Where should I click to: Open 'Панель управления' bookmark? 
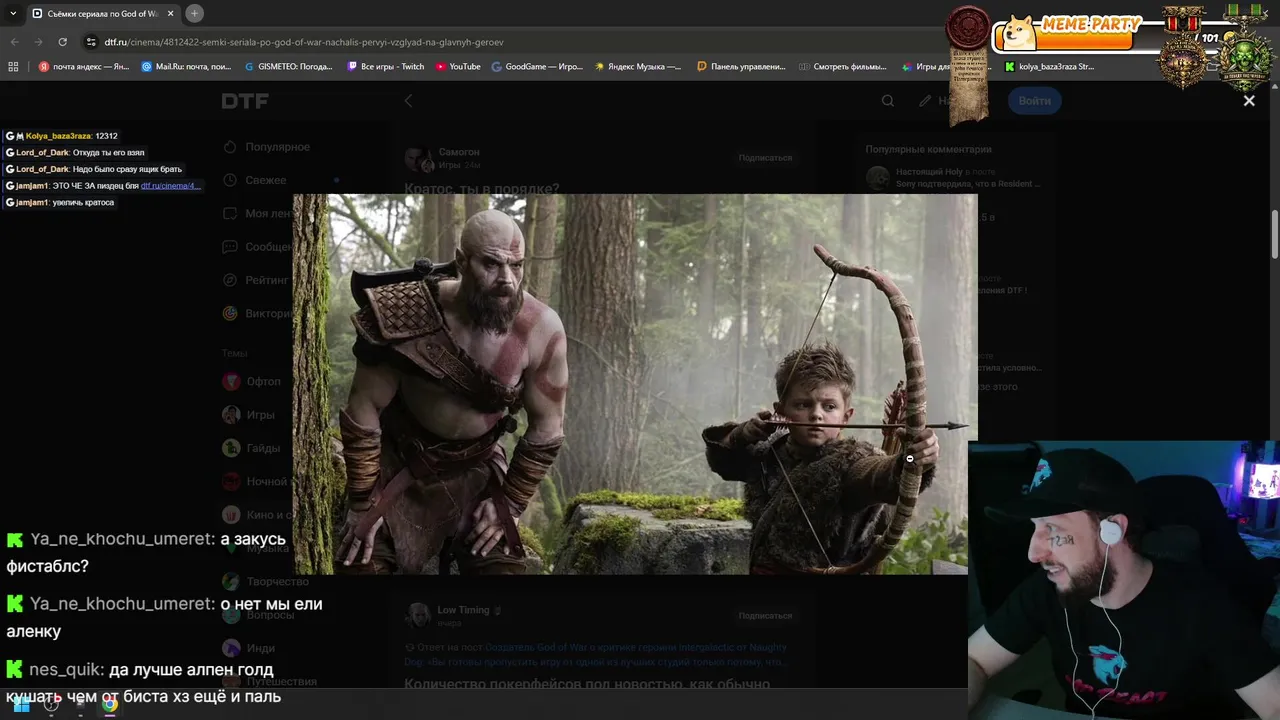pyautogui.click(x=741, y=67)
